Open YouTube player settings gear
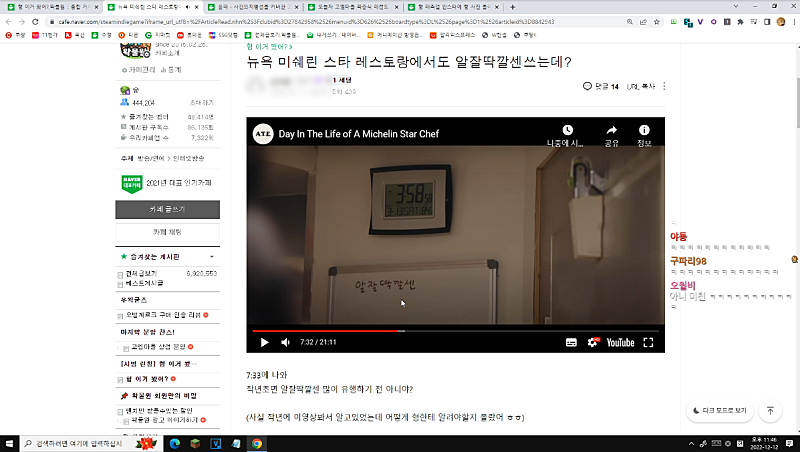 [x=593, y=342]
